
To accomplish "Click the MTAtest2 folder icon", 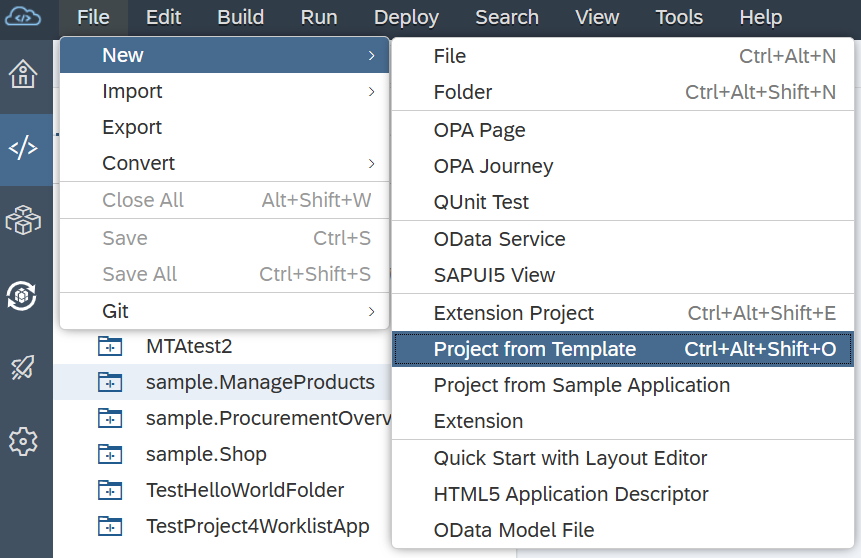I will click(x=110, y=346).
